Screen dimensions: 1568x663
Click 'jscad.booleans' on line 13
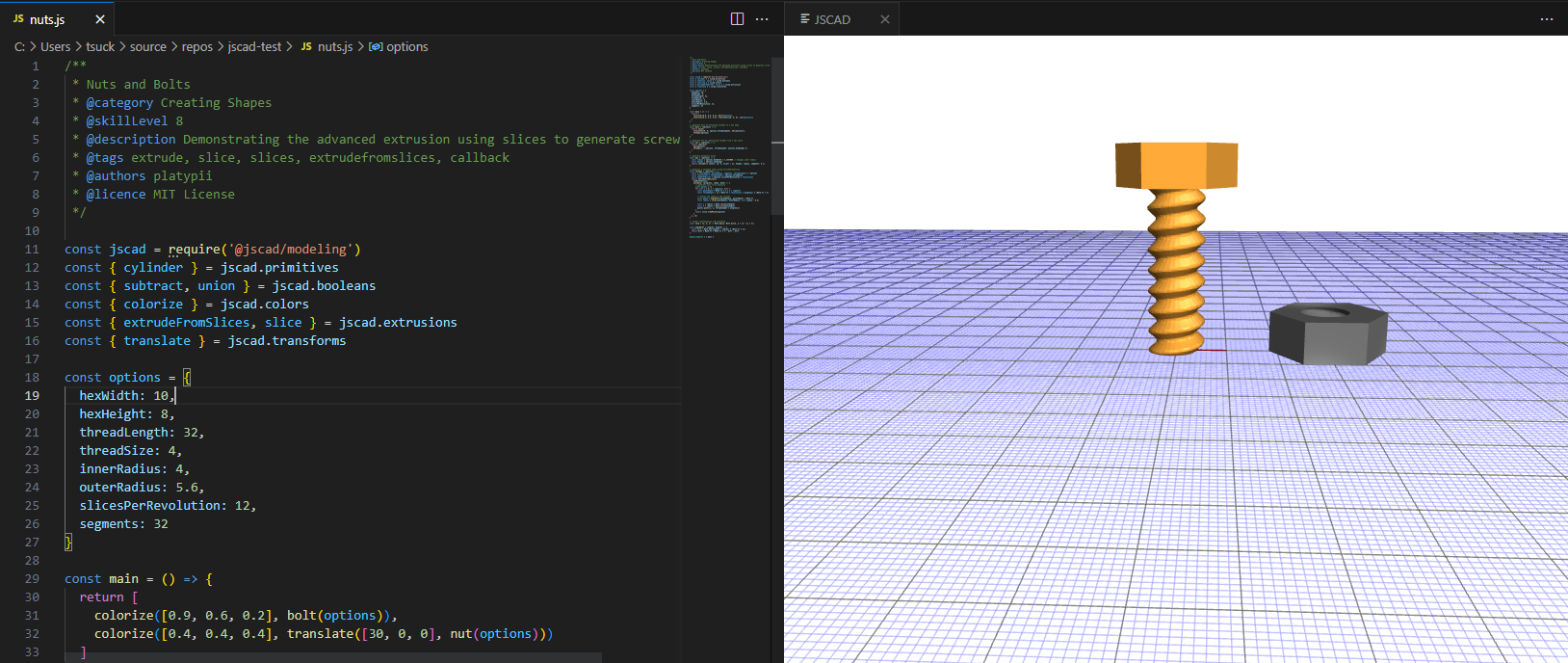[324, 285]
